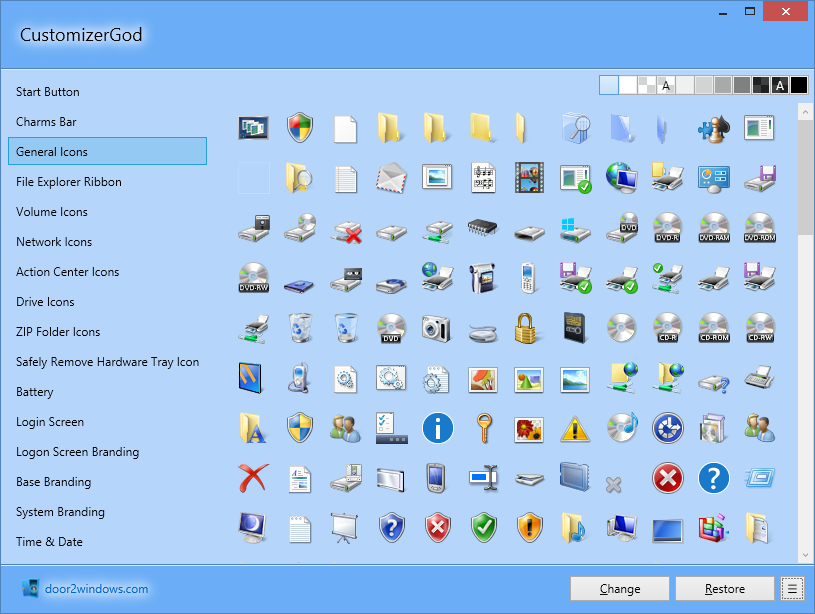Pick the envelope mail icon

[x=391, y=178]
